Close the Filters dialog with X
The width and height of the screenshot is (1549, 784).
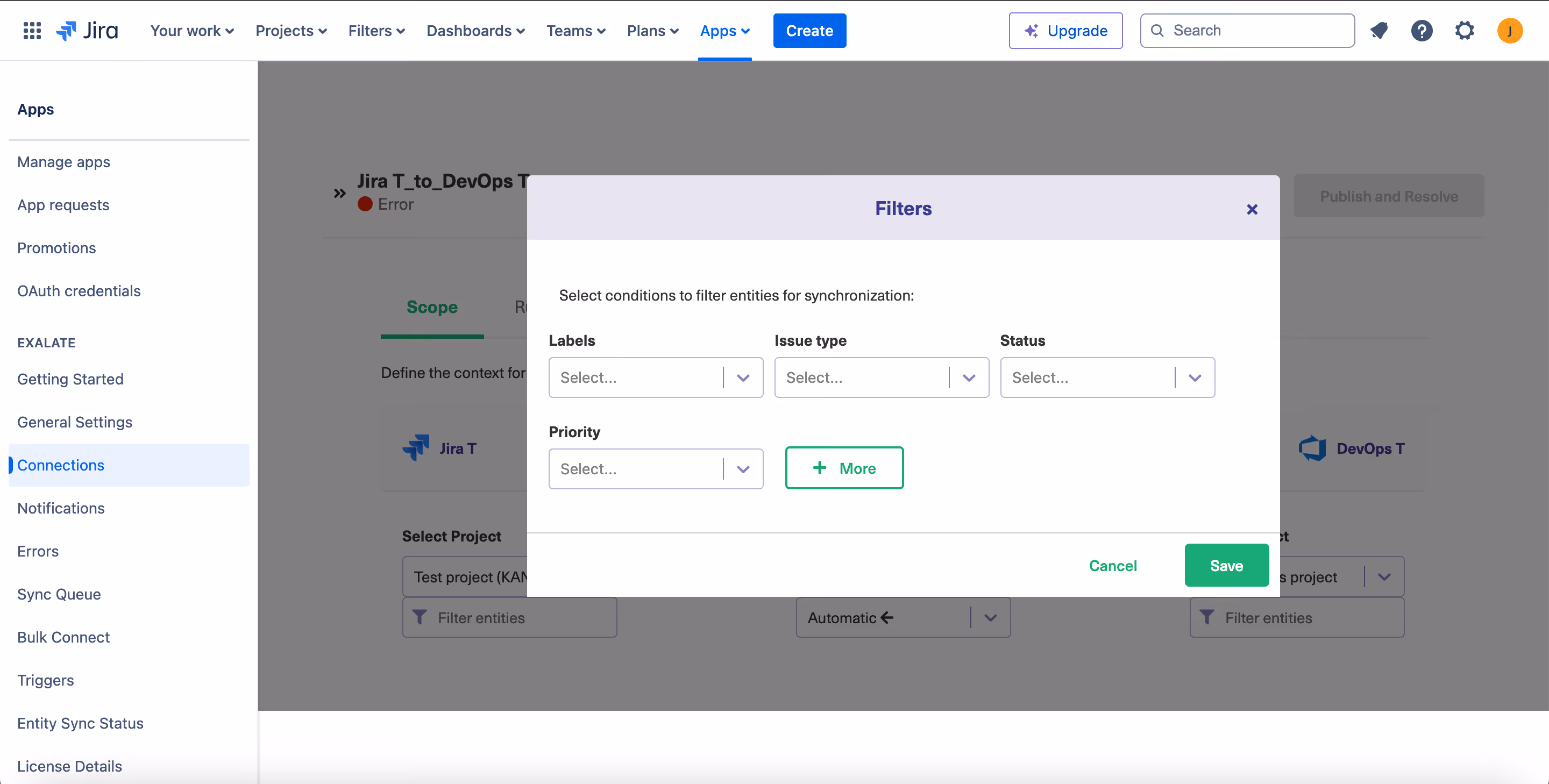click(1252, 209)
